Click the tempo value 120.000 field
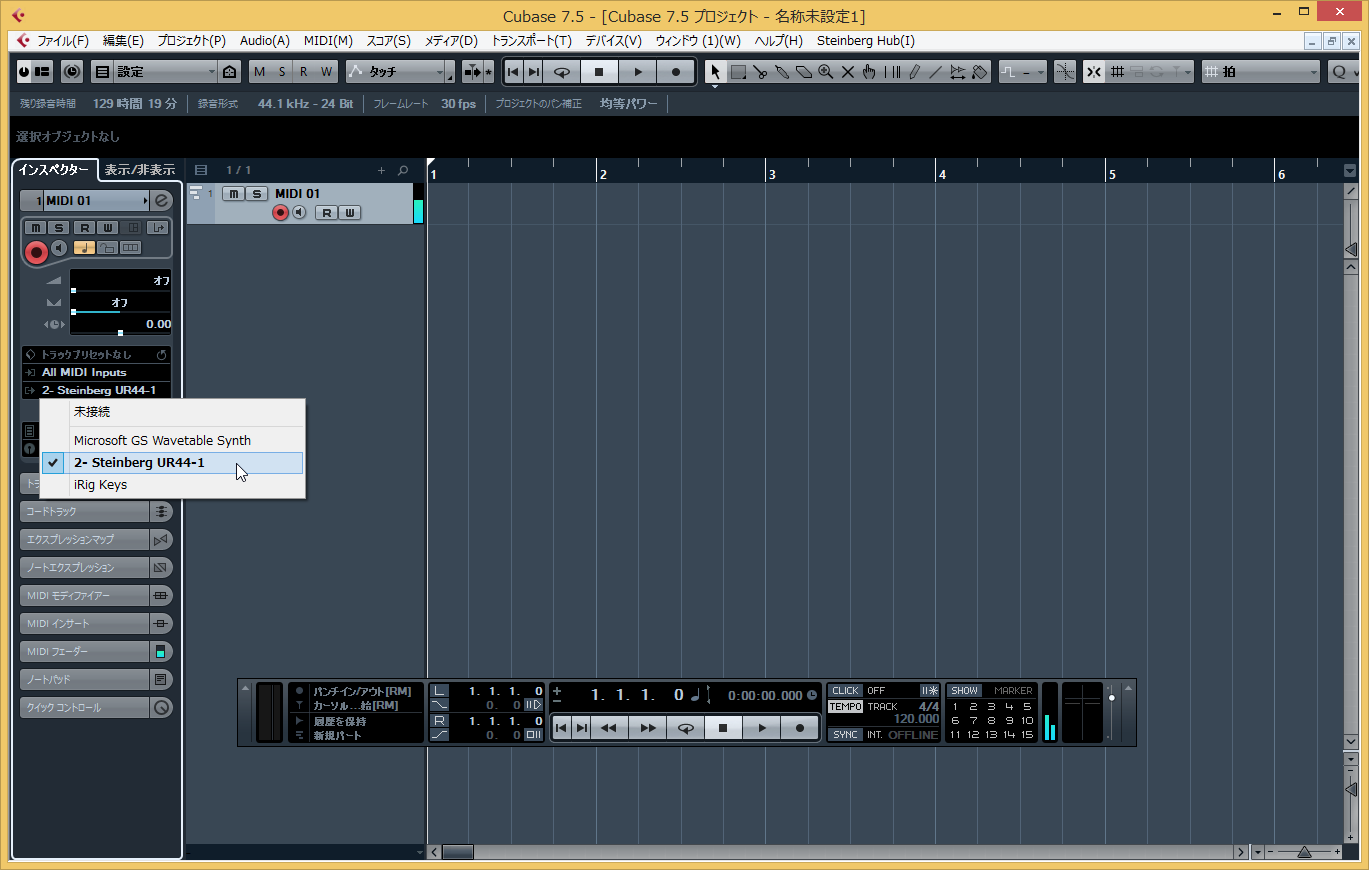The height and width of the screenshot is (870, 1369). pos(915,719)
